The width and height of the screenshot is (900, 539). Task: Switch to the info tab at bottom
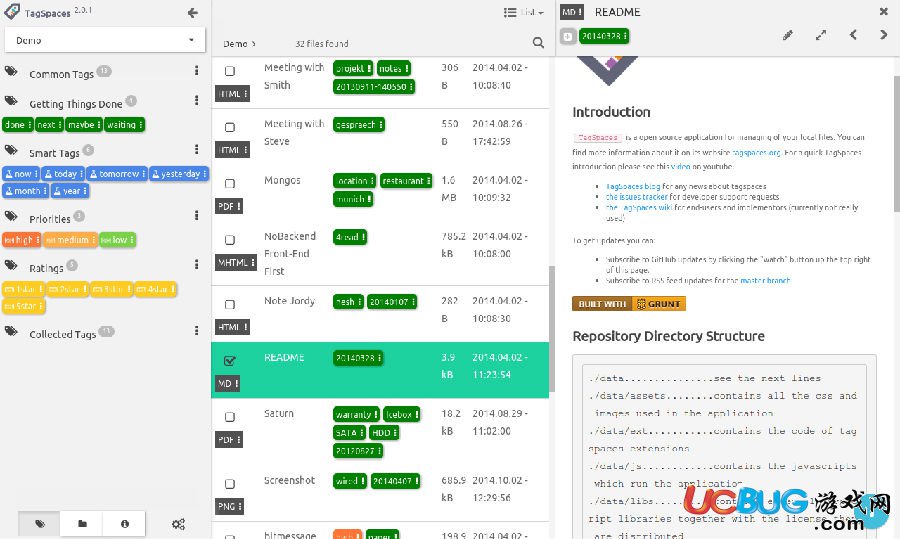125,524
